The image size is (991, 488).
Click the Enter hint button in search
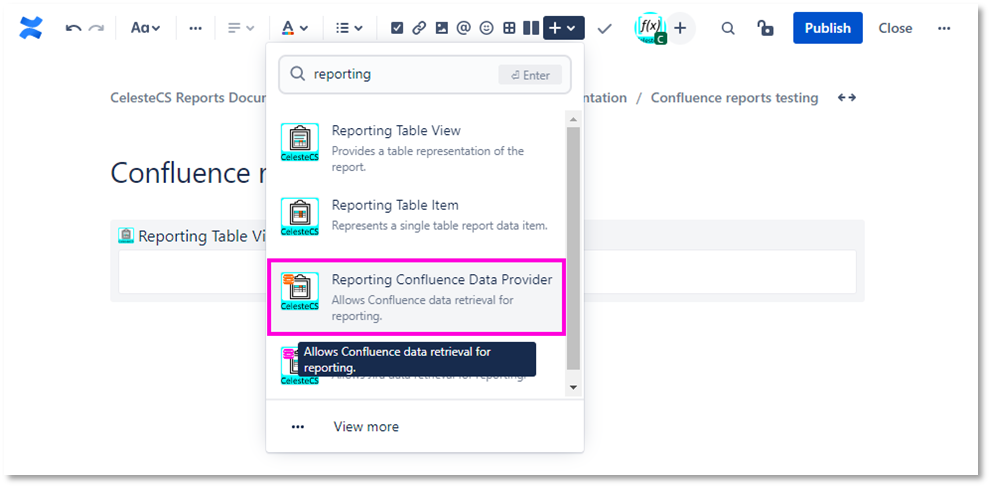click(x=530, y=75)
